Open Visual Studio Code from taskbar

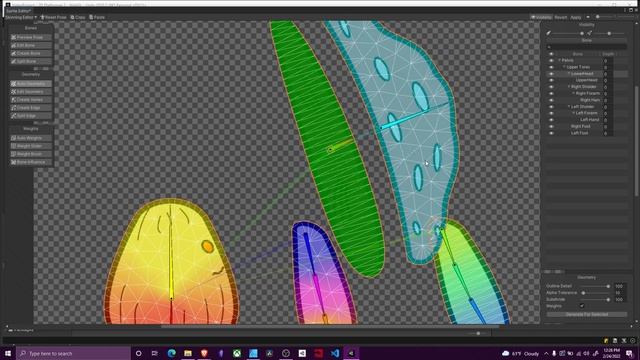(335, 353)
